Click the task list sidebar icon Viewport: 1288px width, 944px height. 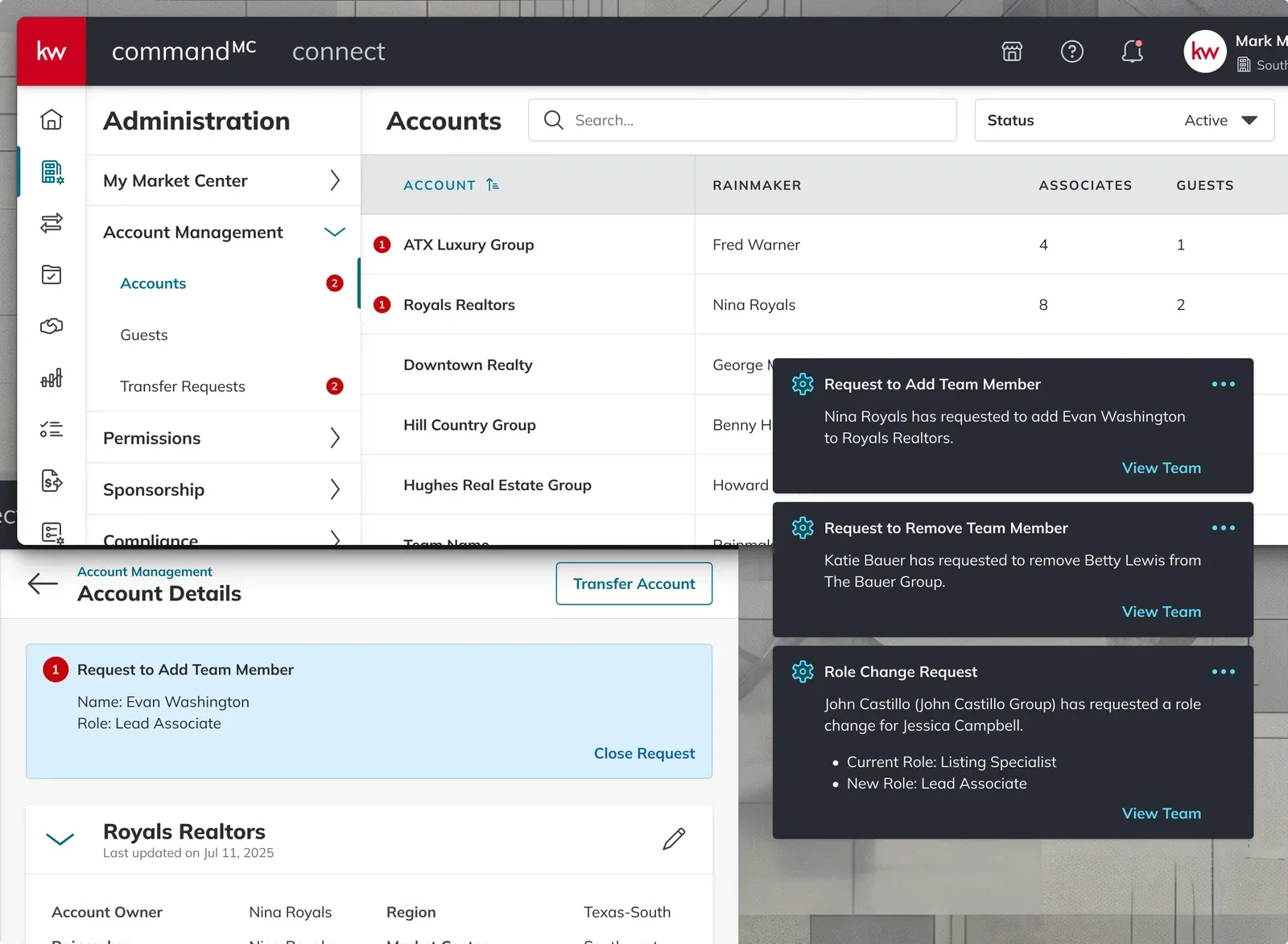[52, 429]
